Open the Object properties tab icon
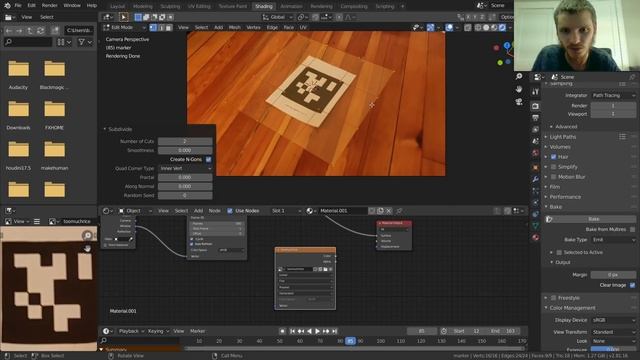The height and width of the screenshot is (360, 640). [x=536, y=167]
